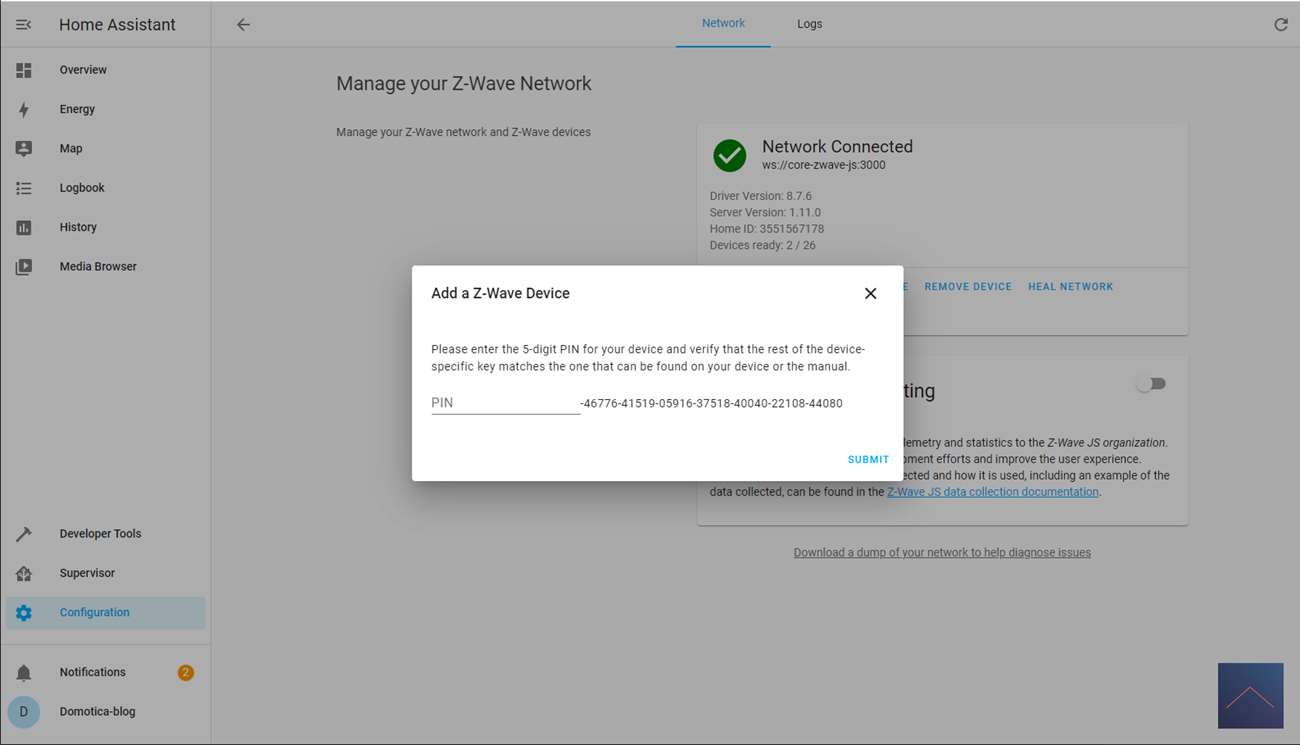Screen dimensions: 1300x745
Task: Open the Map sidebar icon
Action: tap(24, 149)
